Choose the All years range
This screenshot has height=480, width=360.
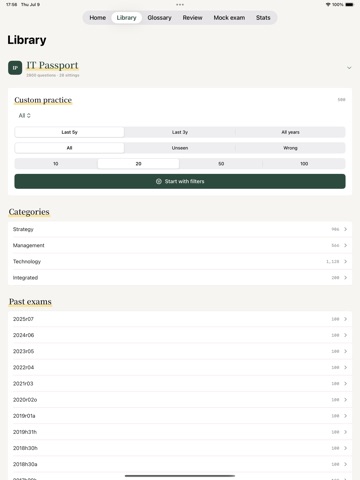290,132
